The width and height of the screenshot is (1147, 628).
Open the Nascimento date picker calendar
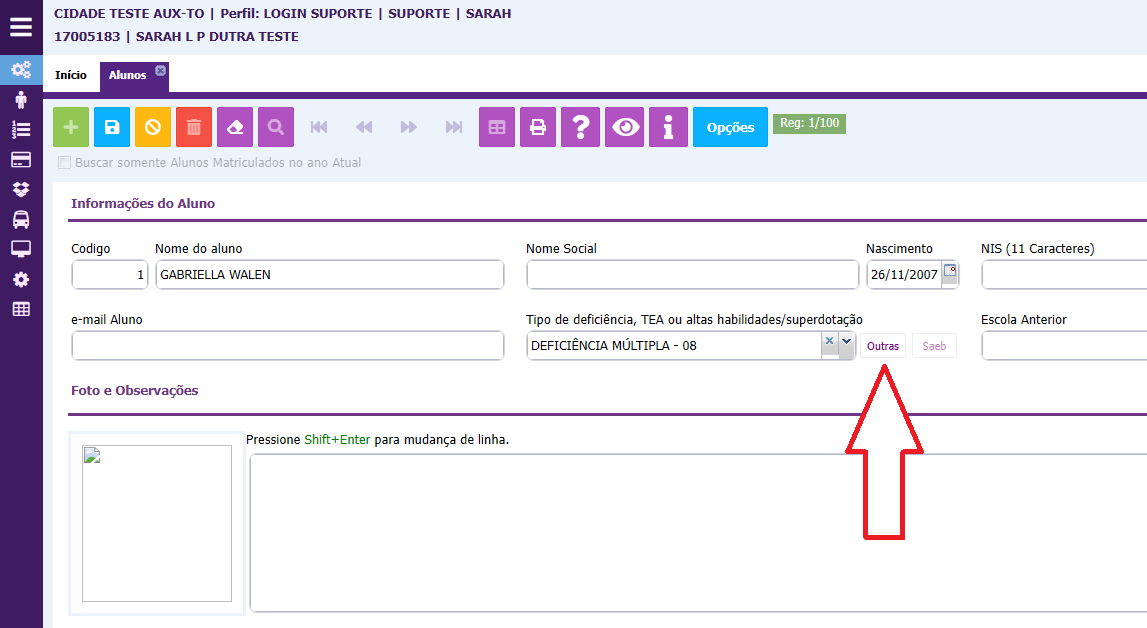coord(950,271)
